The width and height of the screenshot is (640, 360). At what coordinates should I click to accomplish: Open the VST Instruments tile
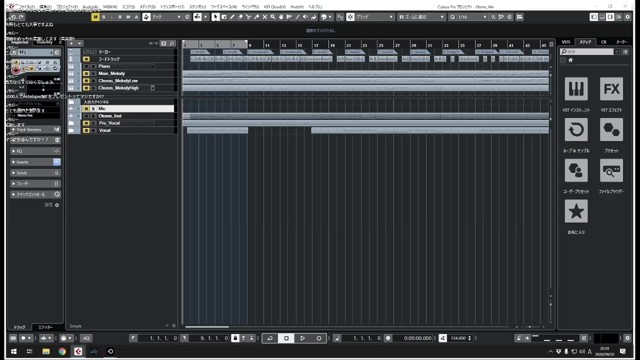pyautogui.click(x=576, y=89)
